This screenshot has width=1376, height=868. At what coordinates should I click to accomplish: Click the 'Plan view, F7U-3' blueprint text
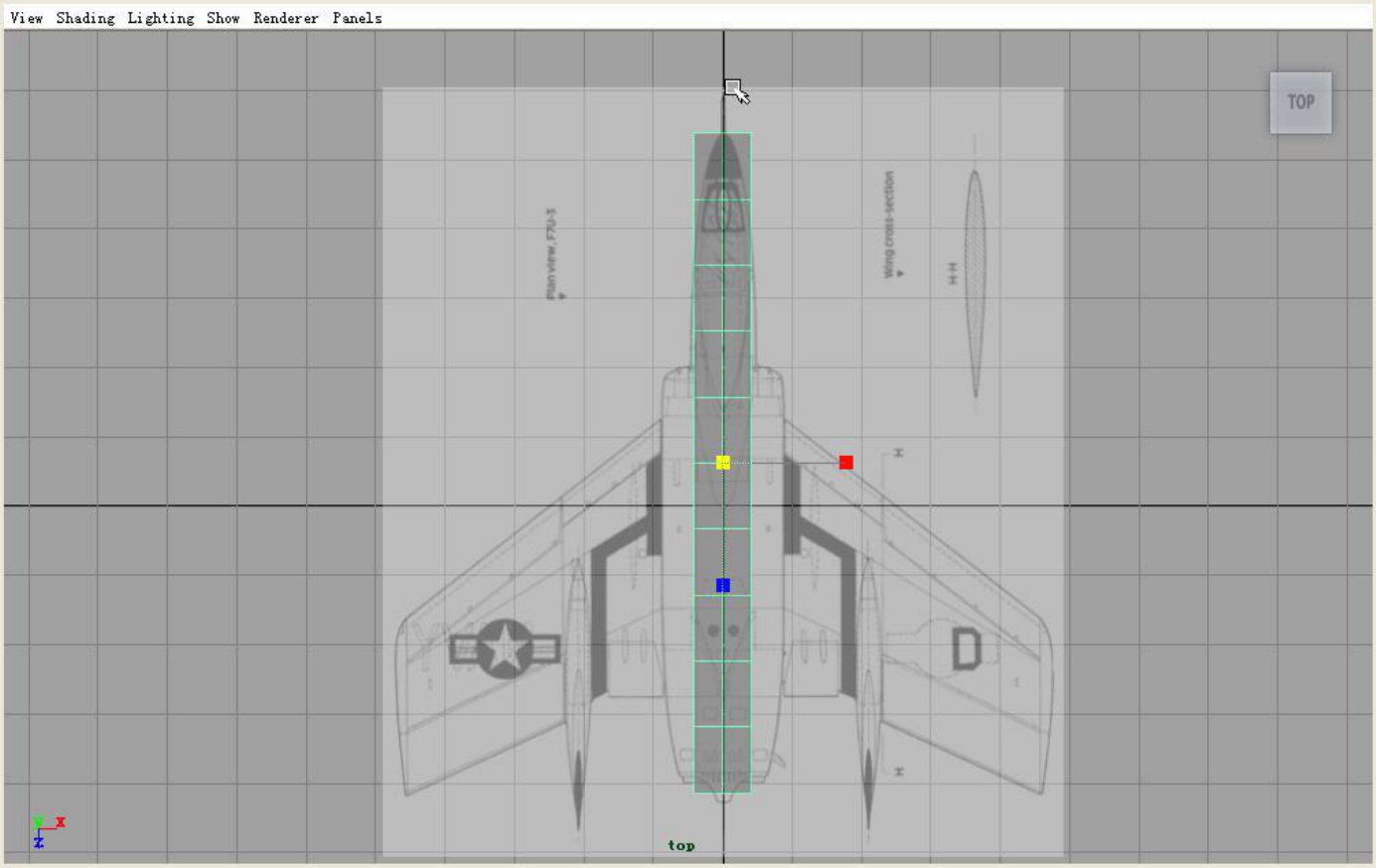pyautogui.click(x=552, y=253)
